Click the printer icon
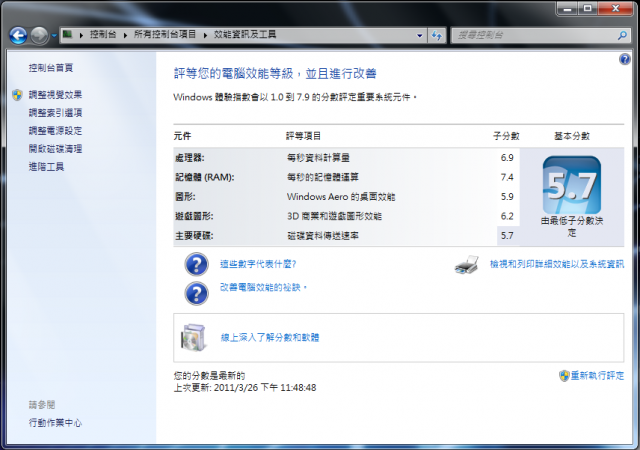The height and width of the screenshot is (450, 640). (x=467, y=265)
